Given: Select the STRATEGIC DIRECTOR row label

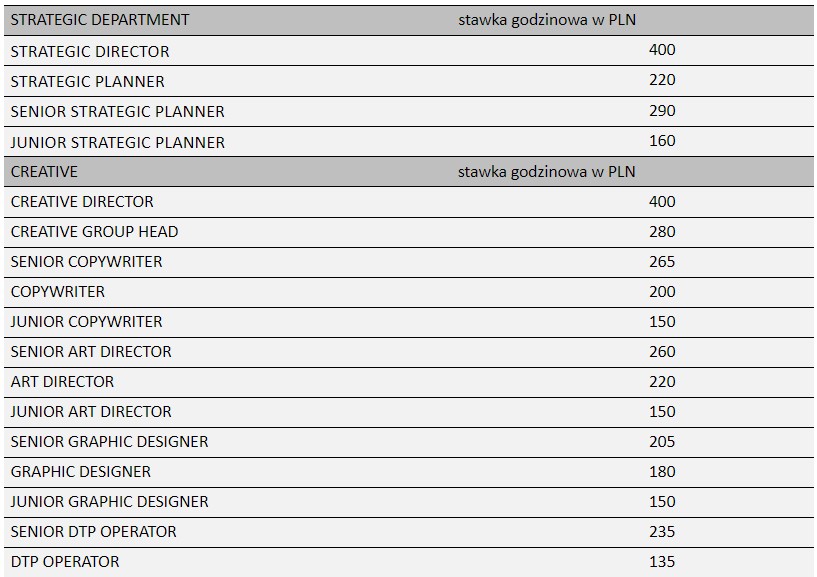Looking at the screenshot, I should pos(90,51).
